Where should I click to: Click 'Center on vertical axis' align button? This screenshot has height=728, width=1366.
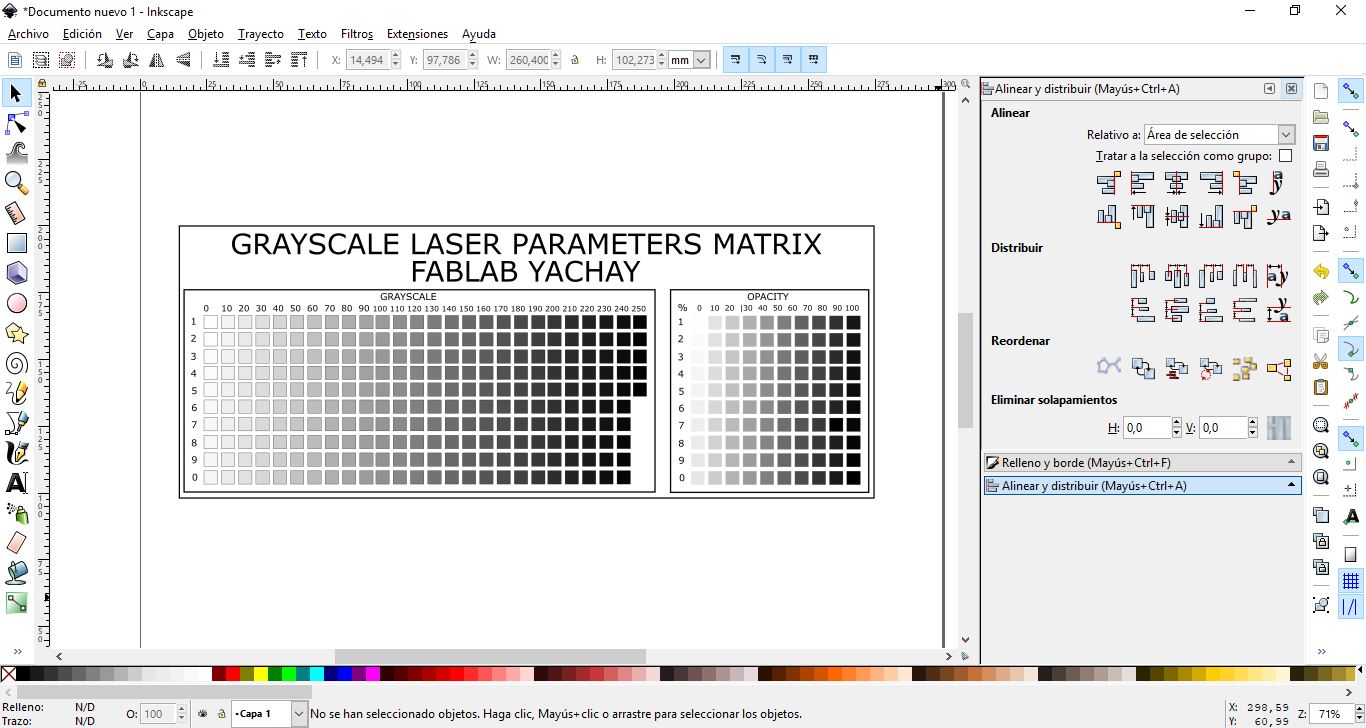coord(1177,183)
